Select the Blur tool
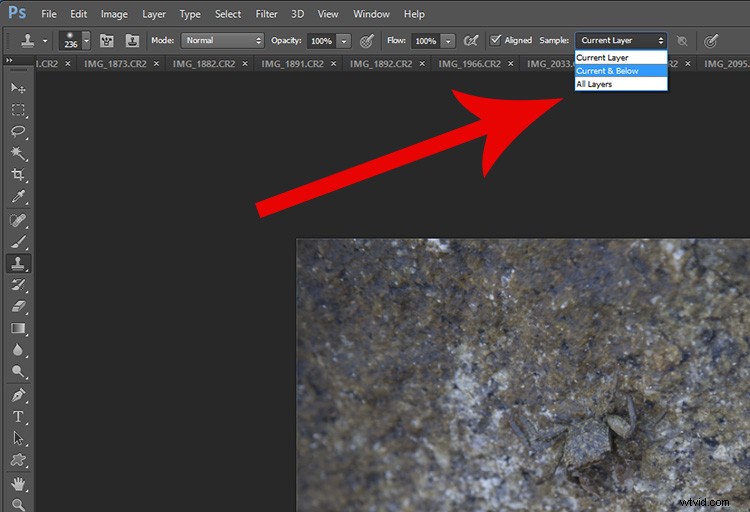The width and height of the screenshot is (750, 512). click(x=18, y=350)
